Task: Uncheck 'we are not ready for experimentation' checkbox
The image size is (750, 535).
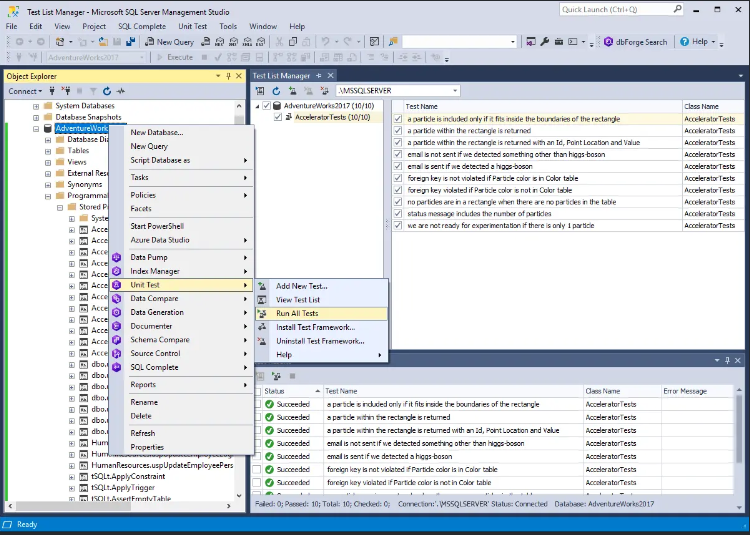Action: click(398, 226)
